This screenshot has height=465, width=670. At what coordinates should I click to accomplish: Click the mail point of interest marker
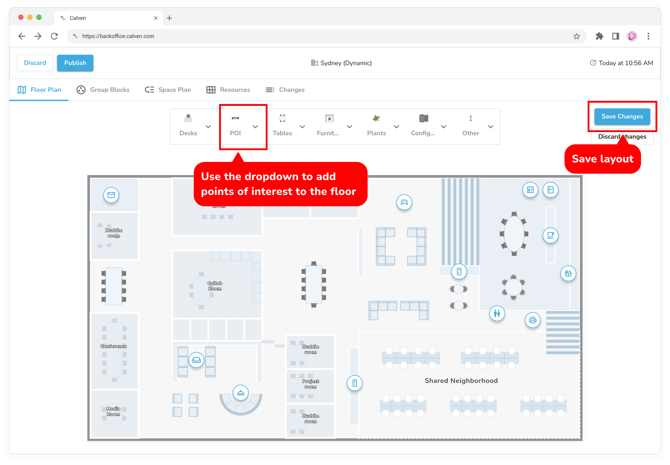[x=111, y=195]
